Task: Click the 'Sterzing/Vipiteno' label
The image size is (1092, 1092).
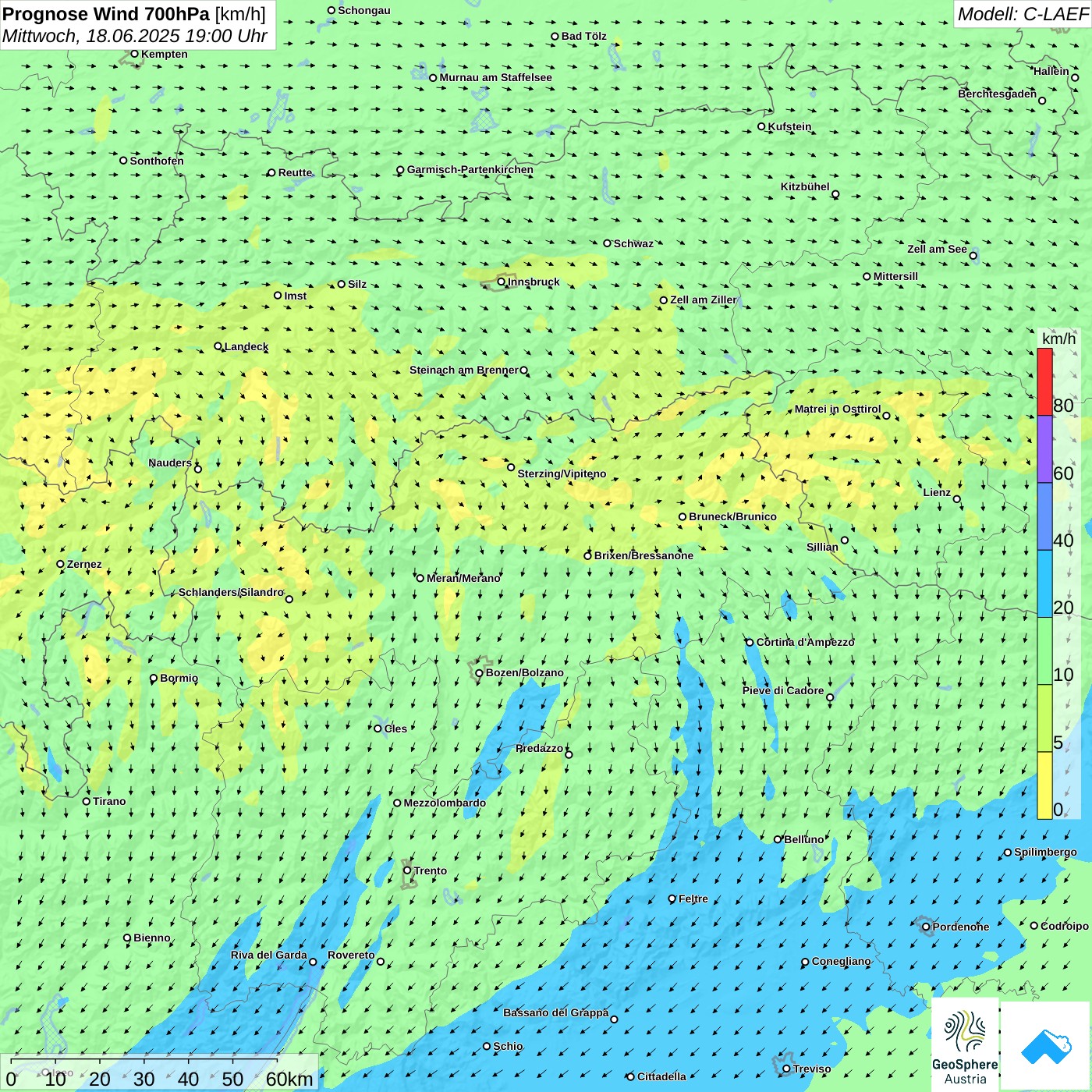Action: pos(562,473)
